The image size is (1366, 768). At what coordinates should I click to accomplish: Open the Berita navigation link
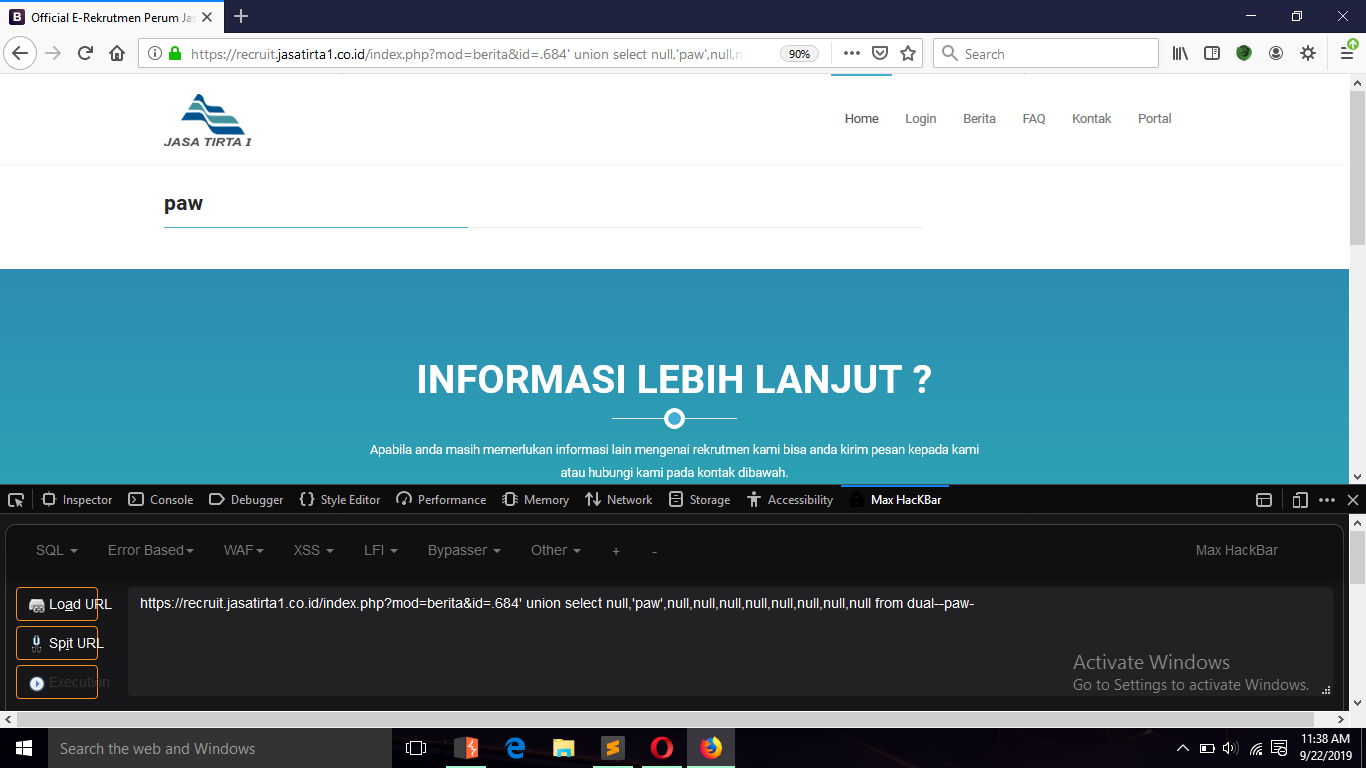[x=979, y=119]
